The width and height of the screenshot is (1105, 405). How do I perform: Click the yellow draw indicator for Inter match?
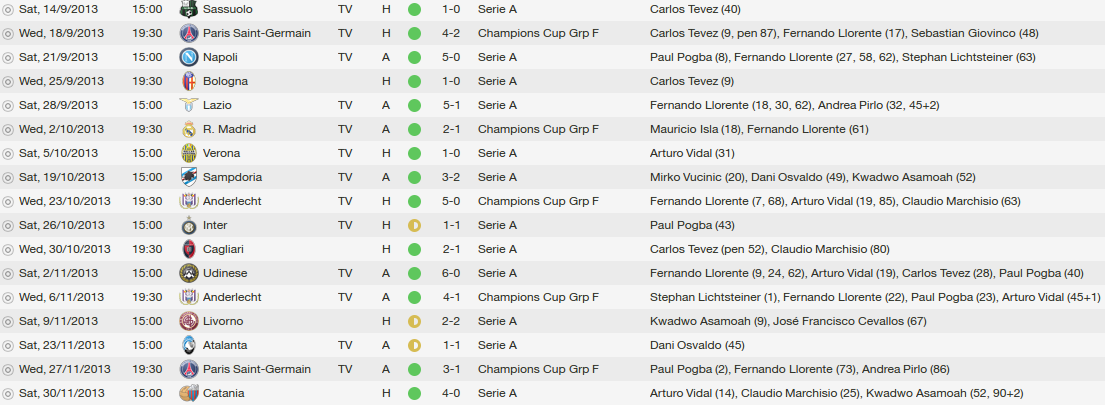(x=414, y=225)
